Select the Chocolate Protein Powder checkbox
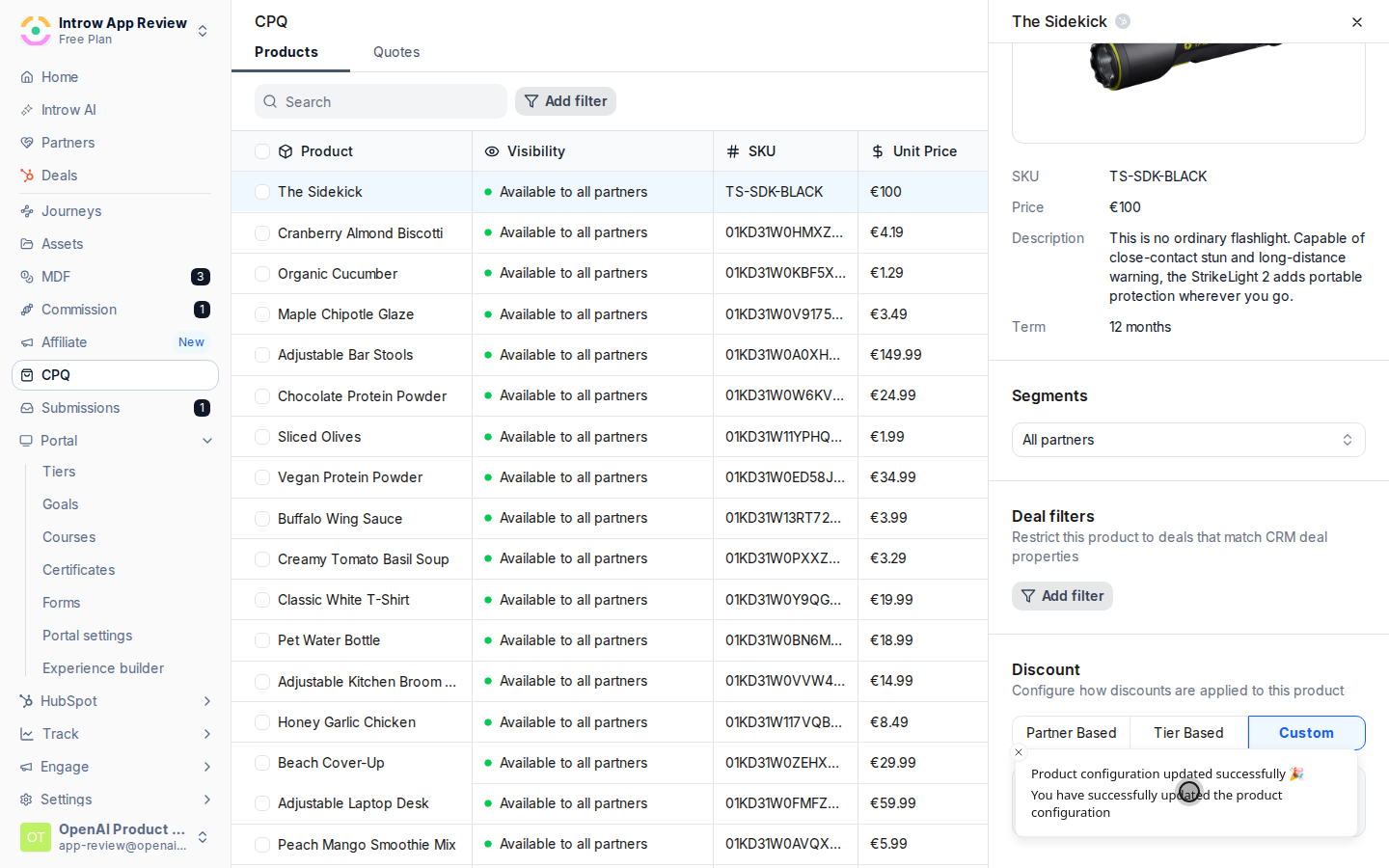The height and width of the screenshot is (868, 1389). [262, 396]
